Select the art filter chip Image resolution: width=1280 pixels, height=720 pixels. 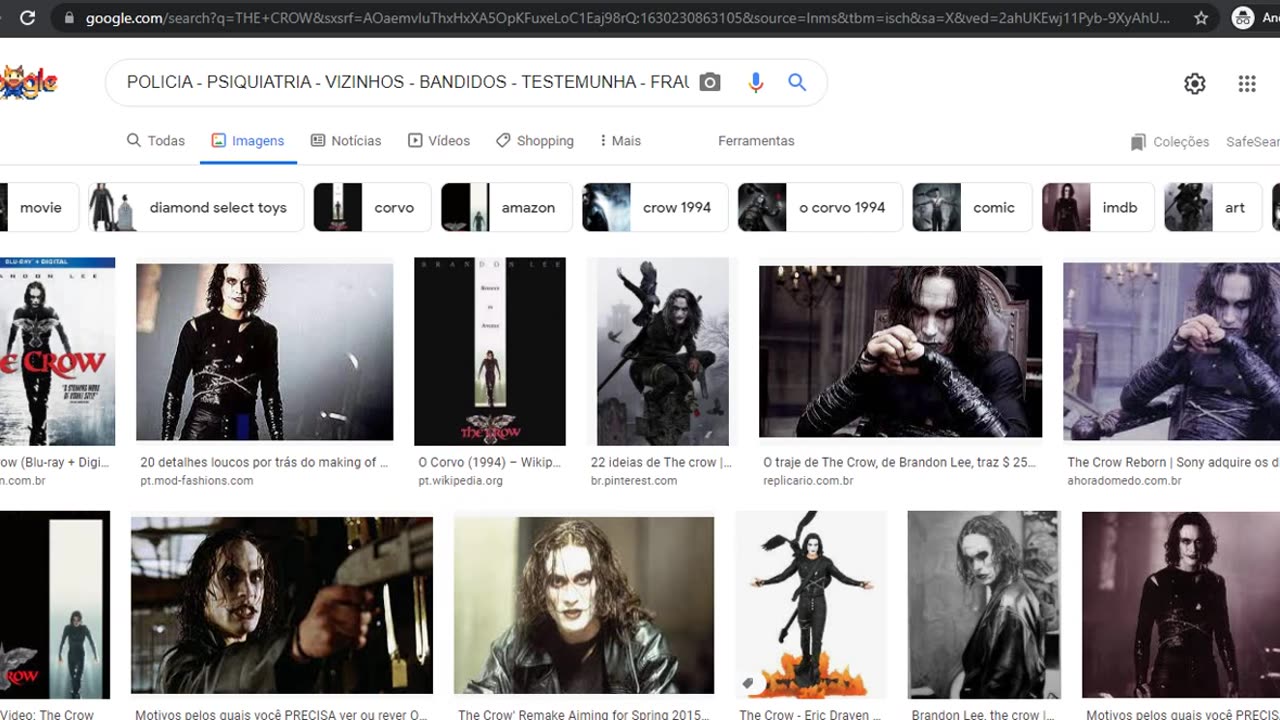click(1213, 207)
